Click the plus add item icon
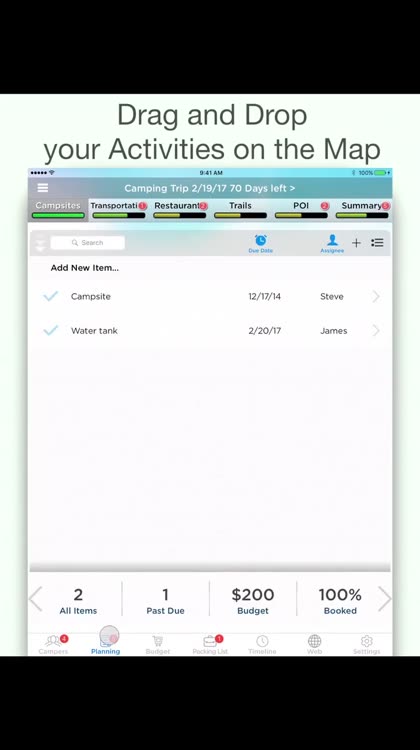The image size is (420, 750). point(356,243)
